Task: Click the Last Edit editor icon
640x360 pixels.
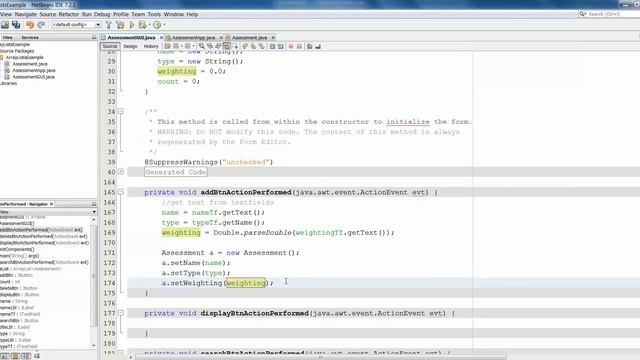Action: tap(167, 46)
